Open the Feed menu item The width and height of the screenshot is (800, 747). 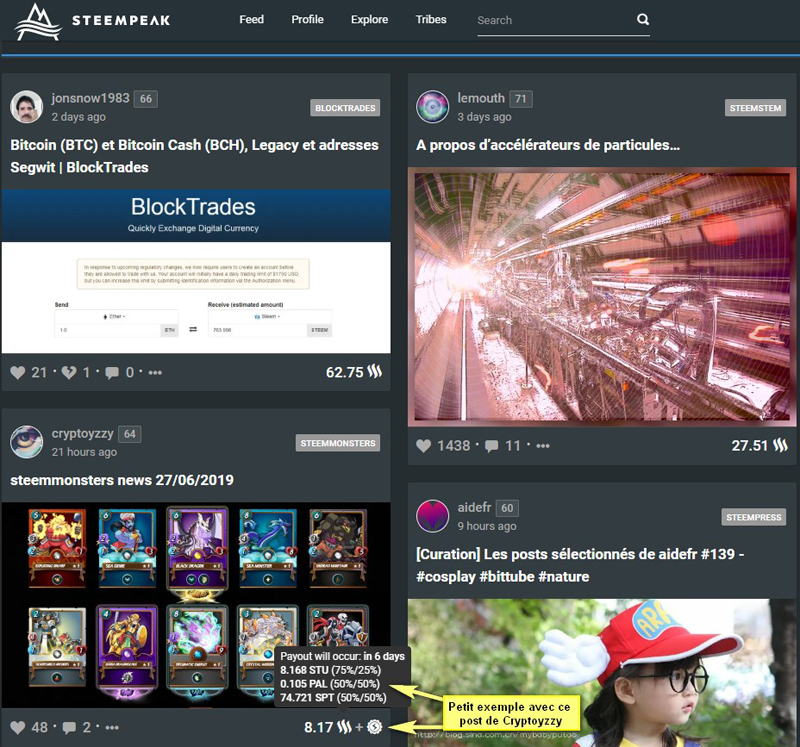[251, 19]
